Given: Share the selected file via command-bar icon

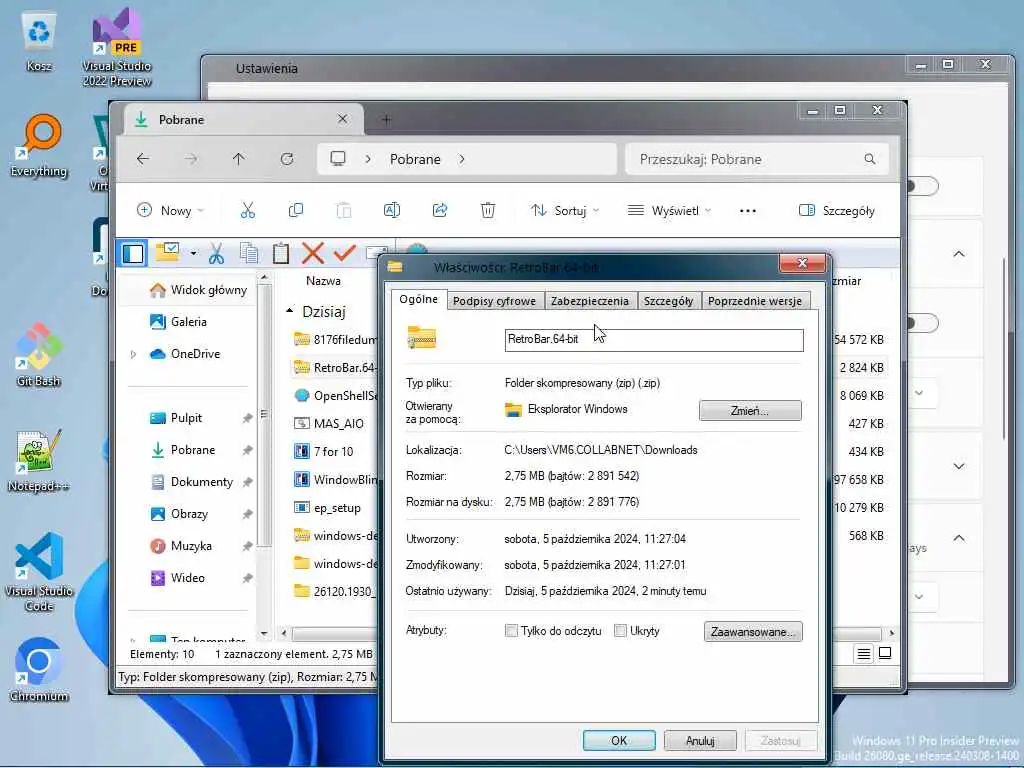Looking at the screenshot, I should tap(440, 210).
